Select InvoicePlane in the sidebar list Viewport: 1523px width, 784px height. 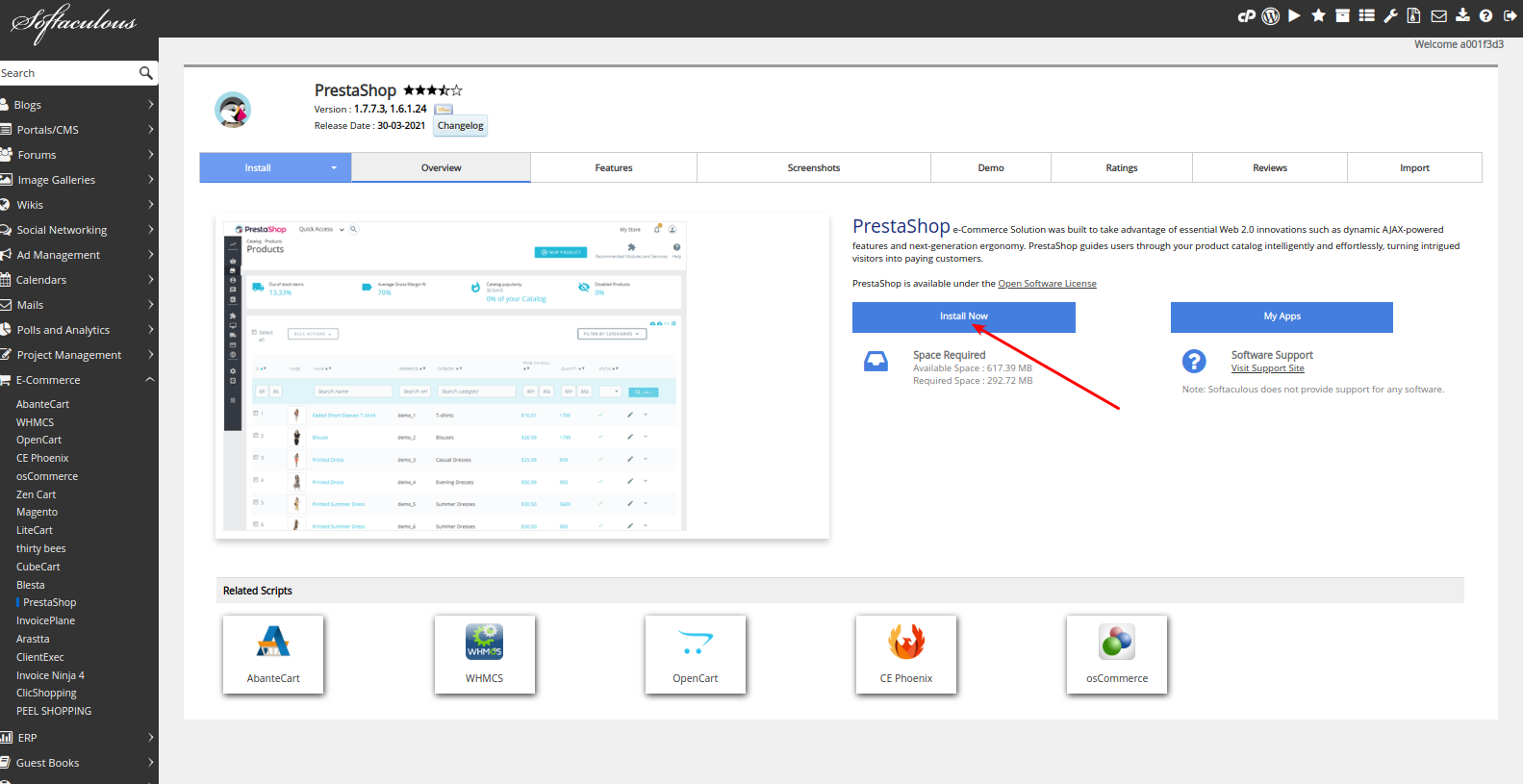(x=45, y=621)
